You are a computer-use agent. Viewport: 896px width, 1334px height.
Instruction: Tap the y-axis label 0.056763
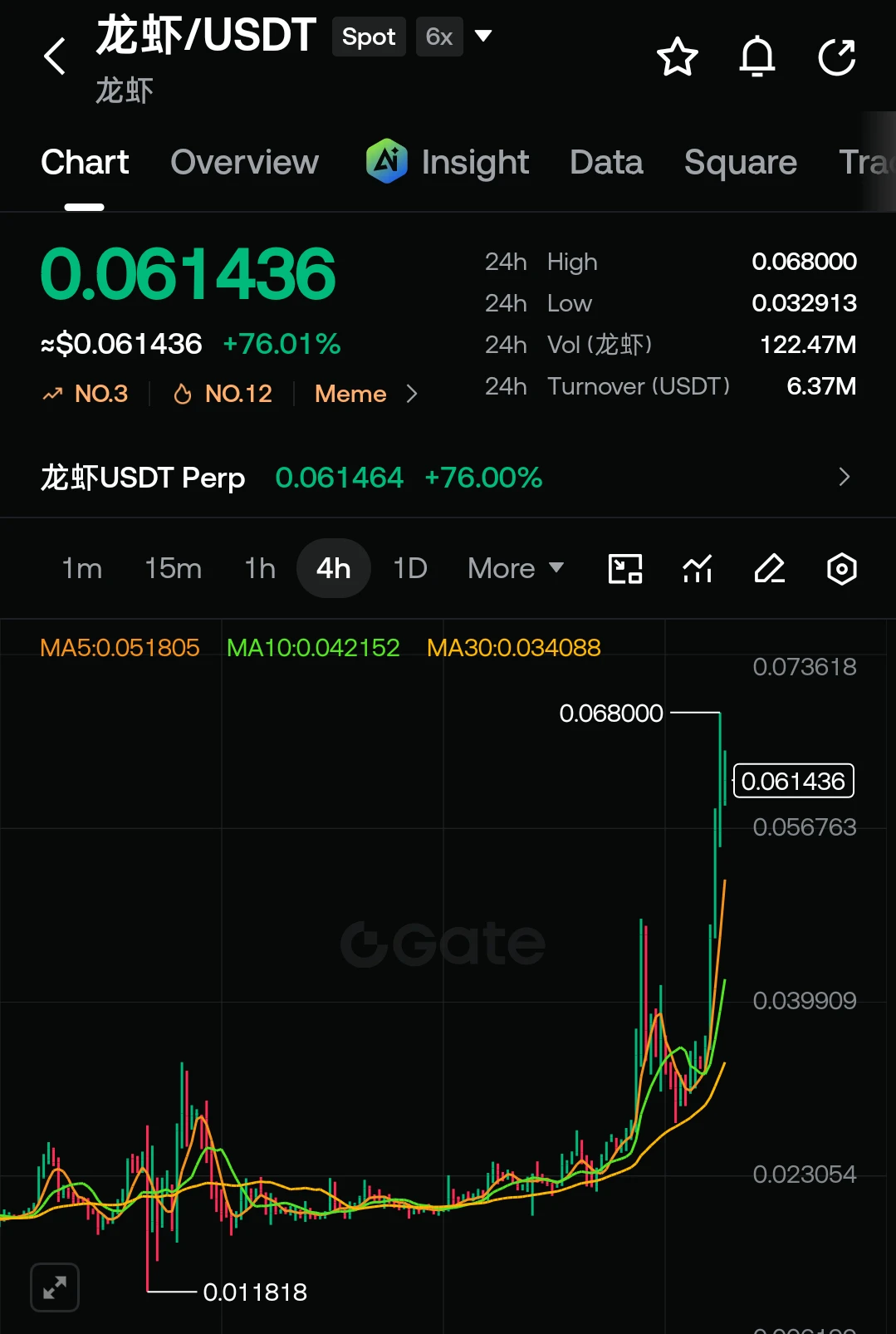coord(804,827)
